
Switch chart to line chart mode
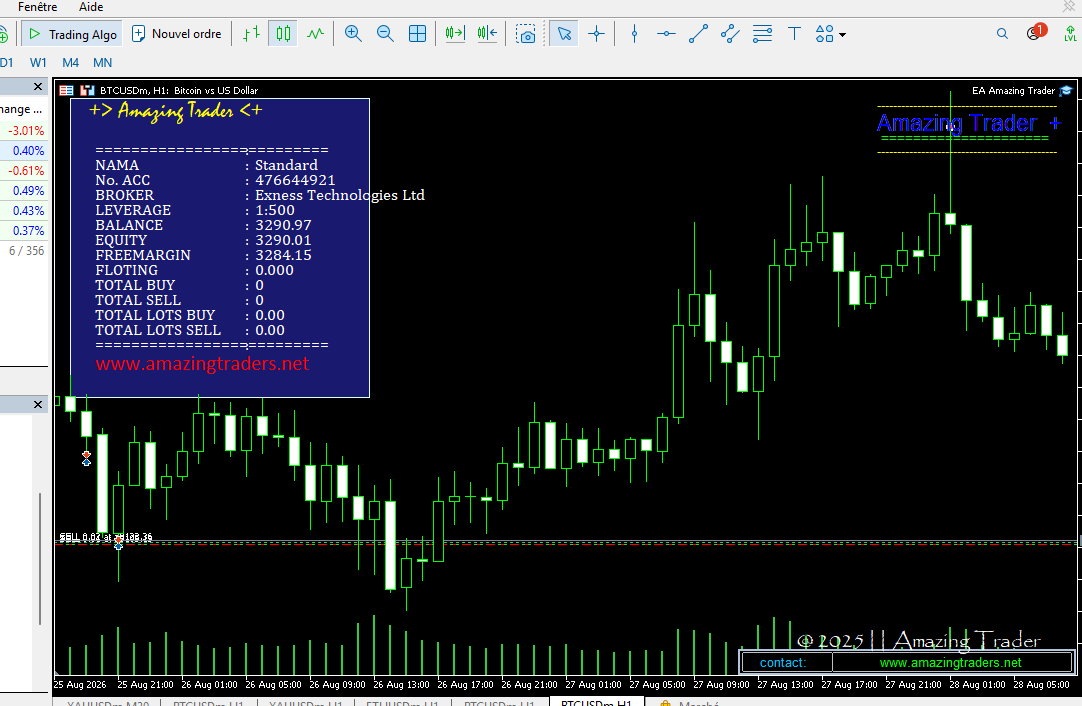(315, 34)
